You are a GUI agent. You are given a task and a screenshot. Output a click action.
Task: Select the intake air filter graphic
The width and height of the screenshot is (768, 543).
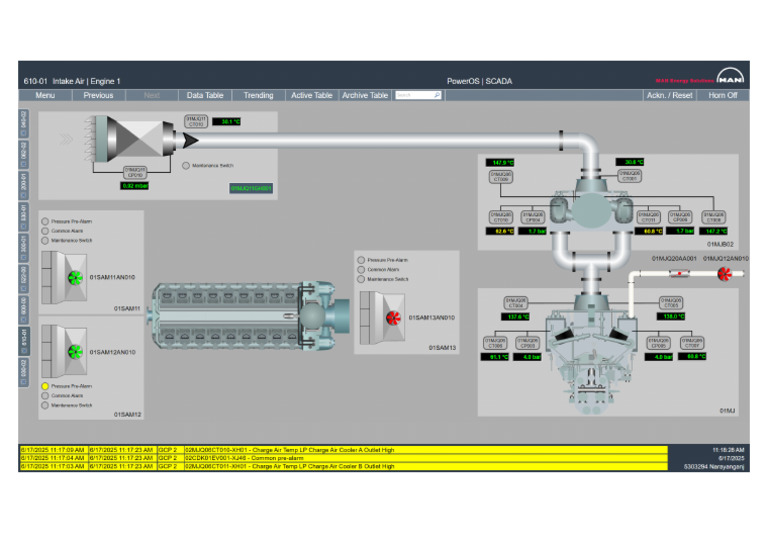click(130, 139)
